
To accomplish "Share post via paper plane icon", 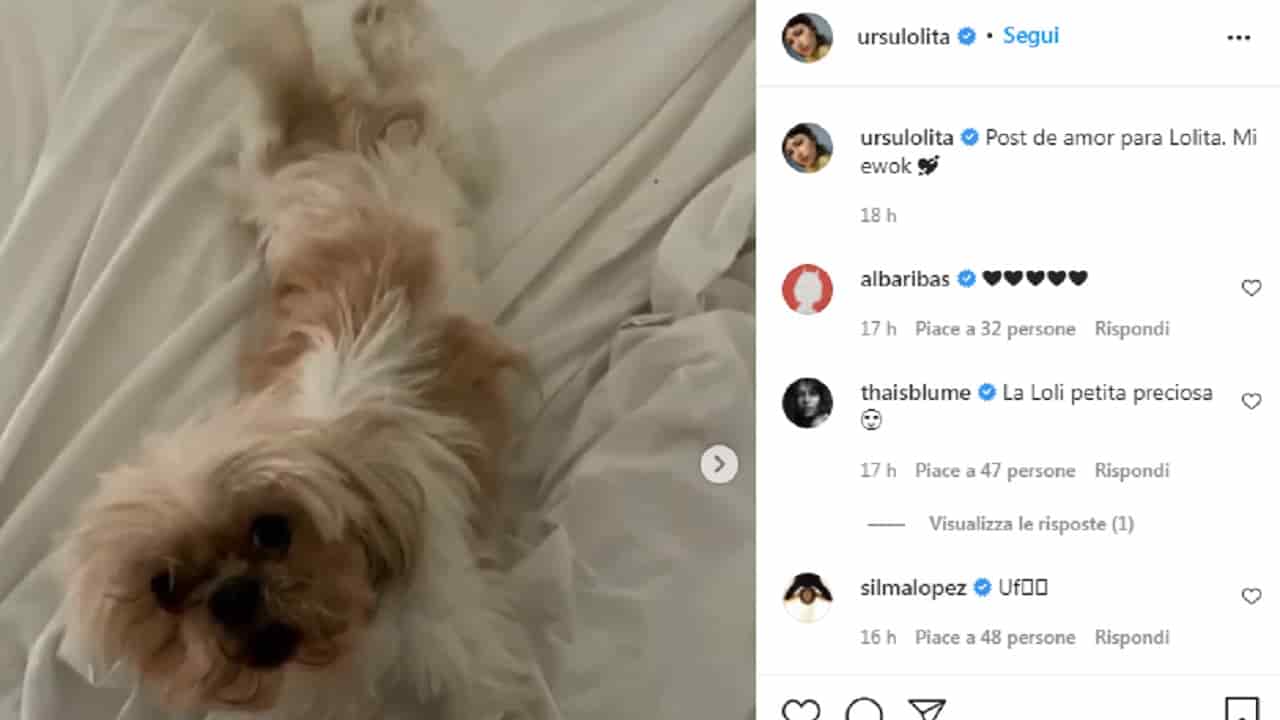I will 927,711.
